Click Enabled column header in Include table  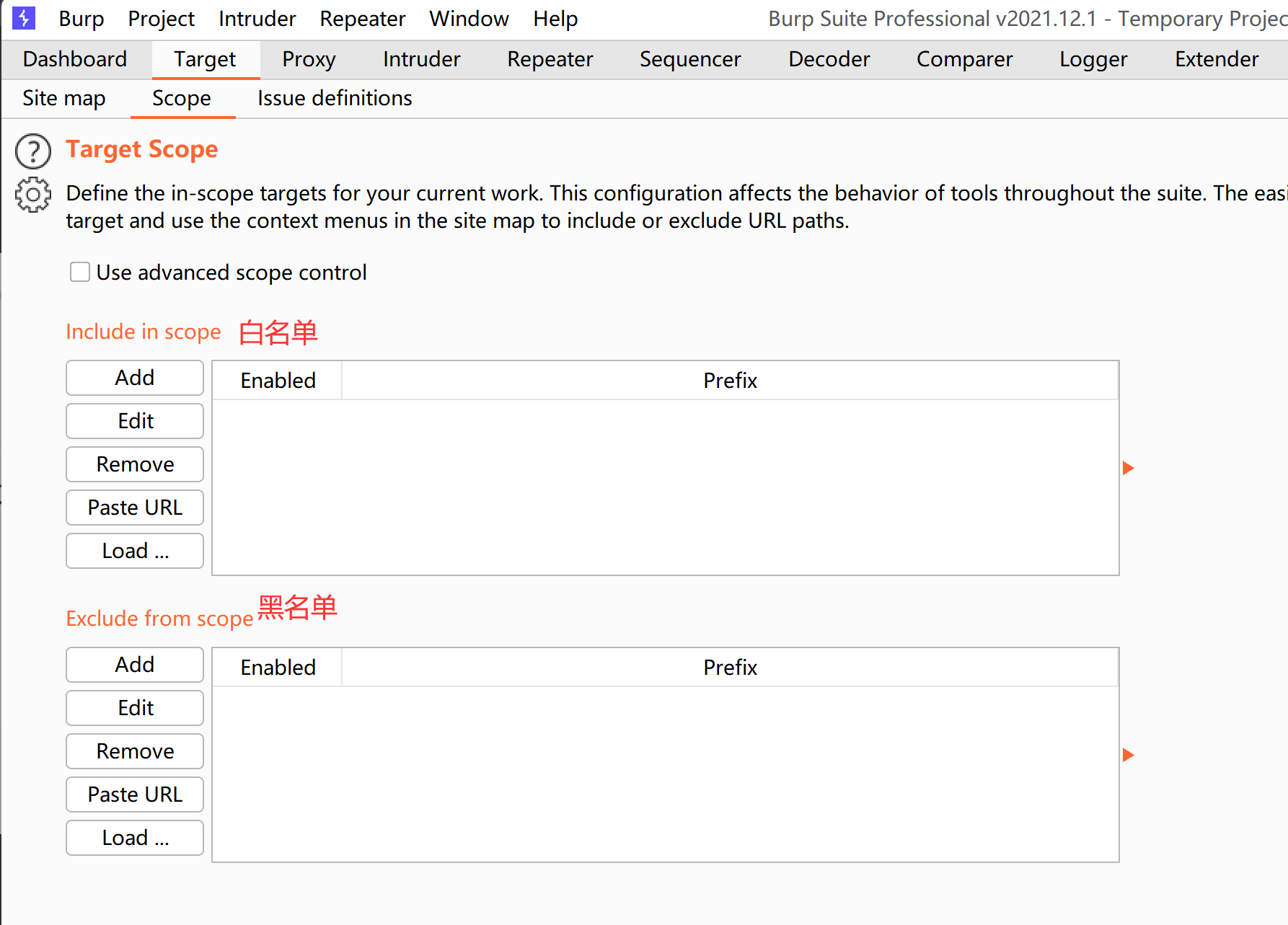pos(278,381)
